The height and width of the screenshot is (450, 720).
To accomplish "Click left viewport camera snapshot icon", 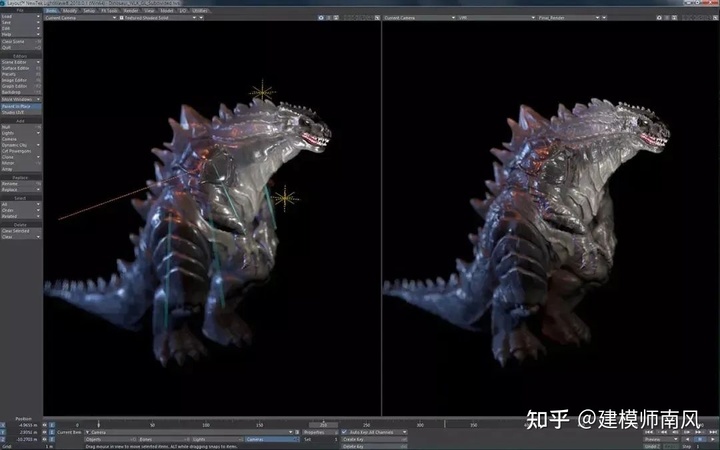I will [321, 18].
